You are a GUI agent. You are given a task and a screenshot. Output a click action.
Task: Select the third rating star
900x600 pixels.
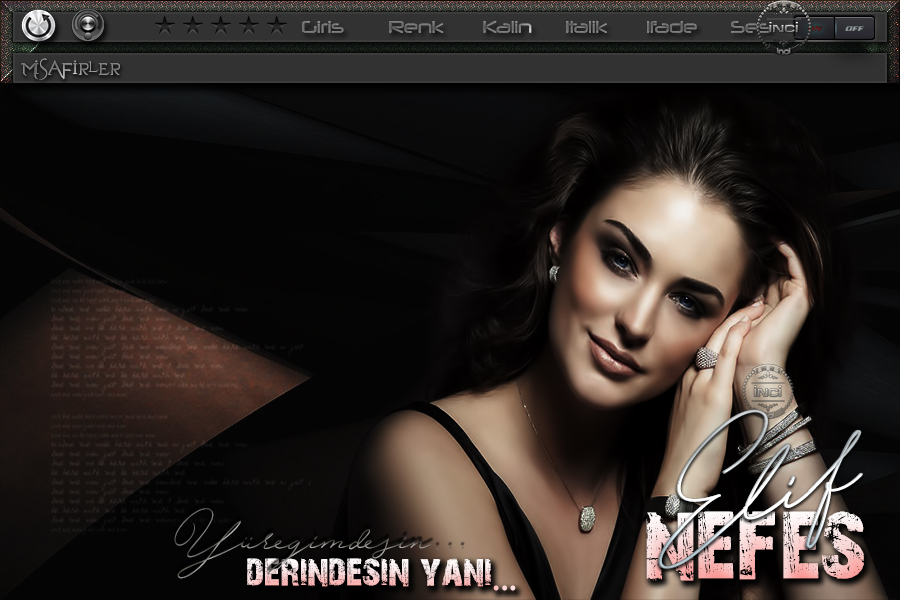(x=221, y=26)
